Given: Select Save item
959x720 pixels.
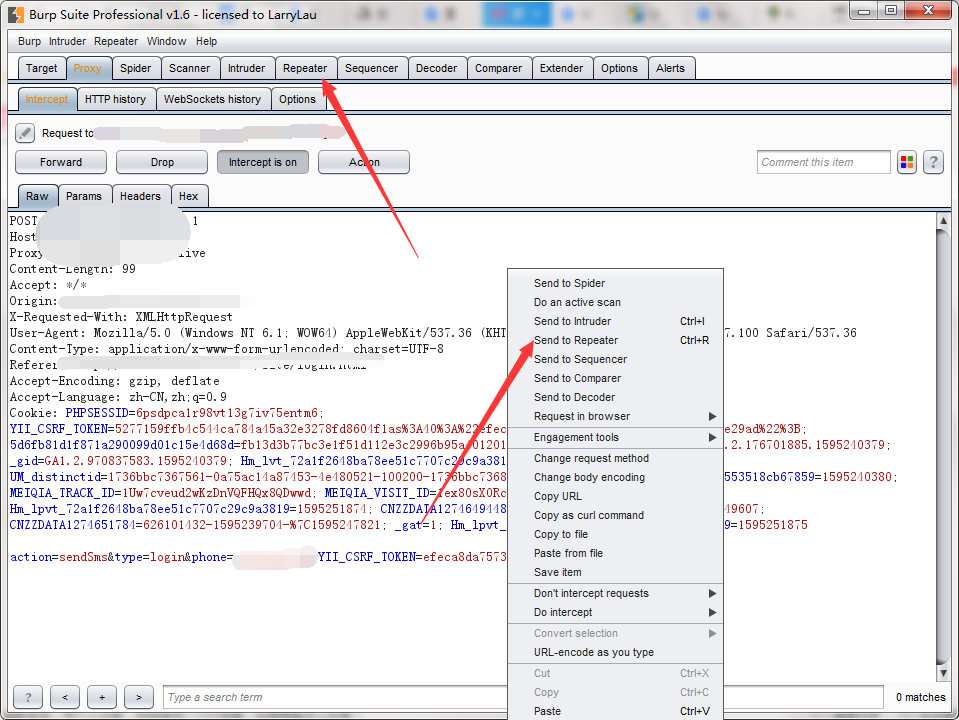Looking at the screenshot, I should pyautogui.click(x=615, y=572).
